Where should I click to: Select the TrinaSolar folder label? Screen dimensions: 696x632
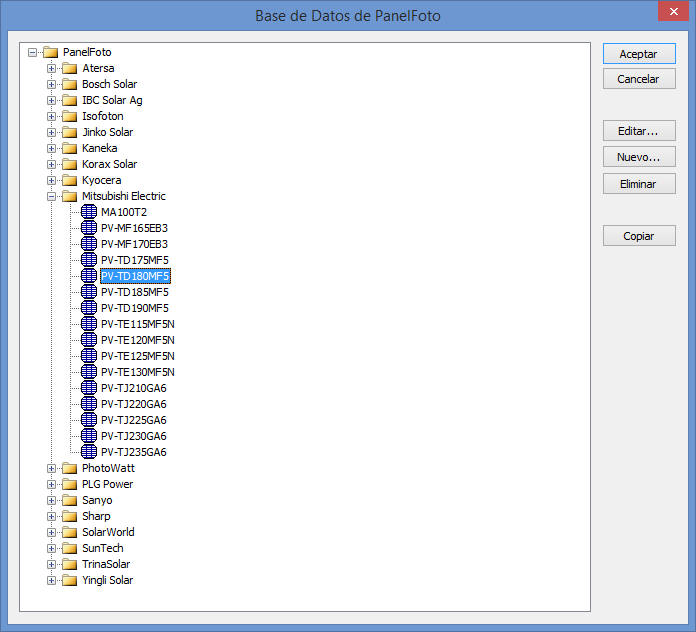(x=106, y=564)
